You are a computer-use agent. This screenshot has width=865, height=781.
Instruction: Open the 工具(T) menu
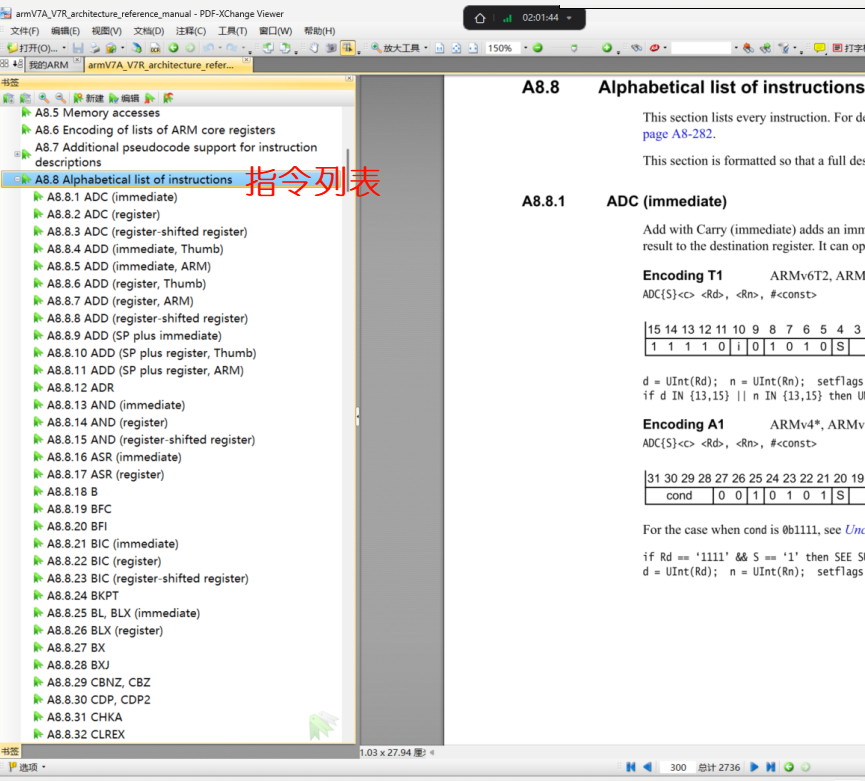[232, 31]
